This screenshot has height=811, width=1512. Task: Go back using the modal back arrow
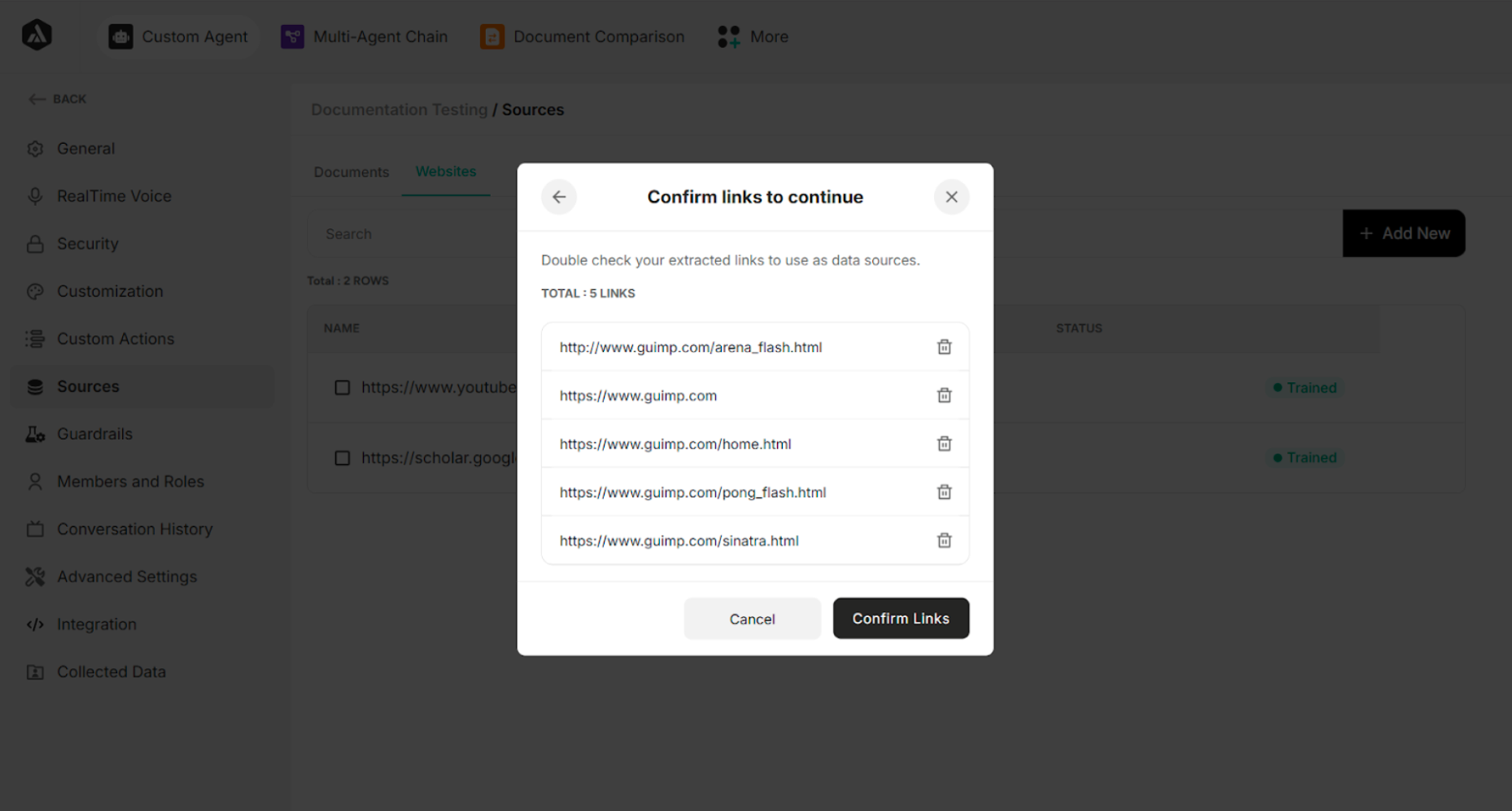[x=559, y=197]
